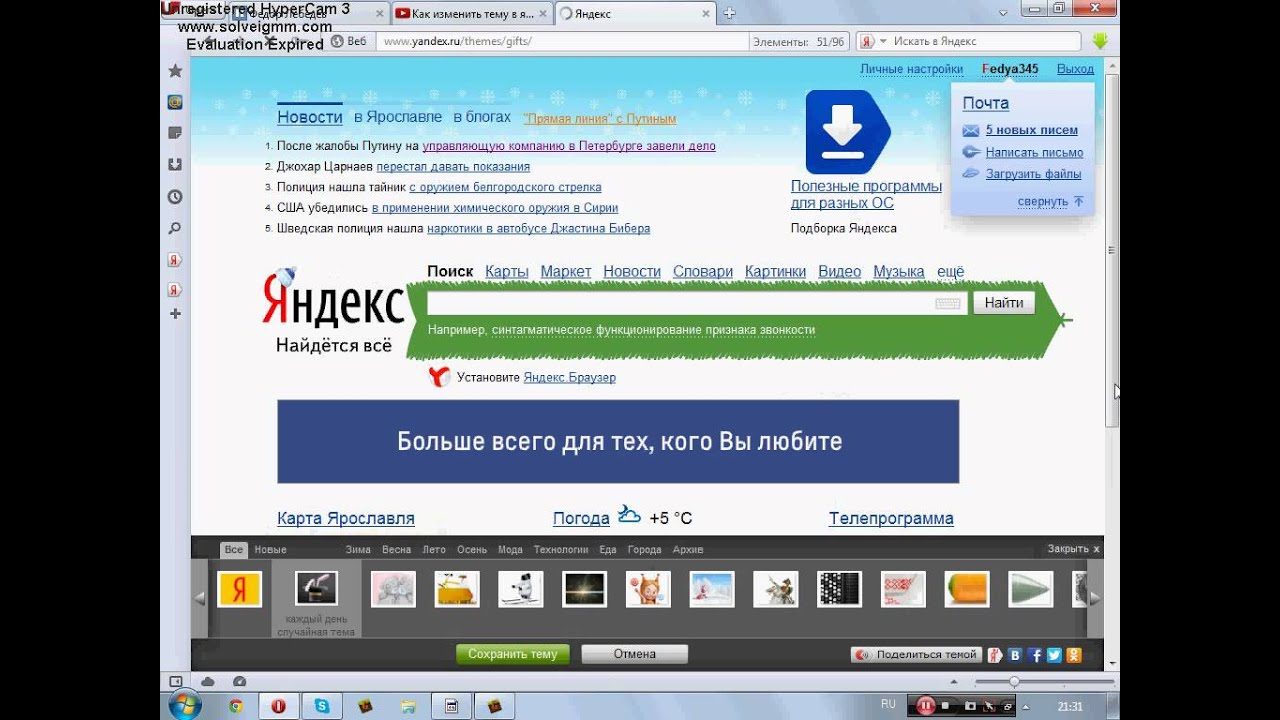Click 'Написать письмо' link

click(1034, 152)
